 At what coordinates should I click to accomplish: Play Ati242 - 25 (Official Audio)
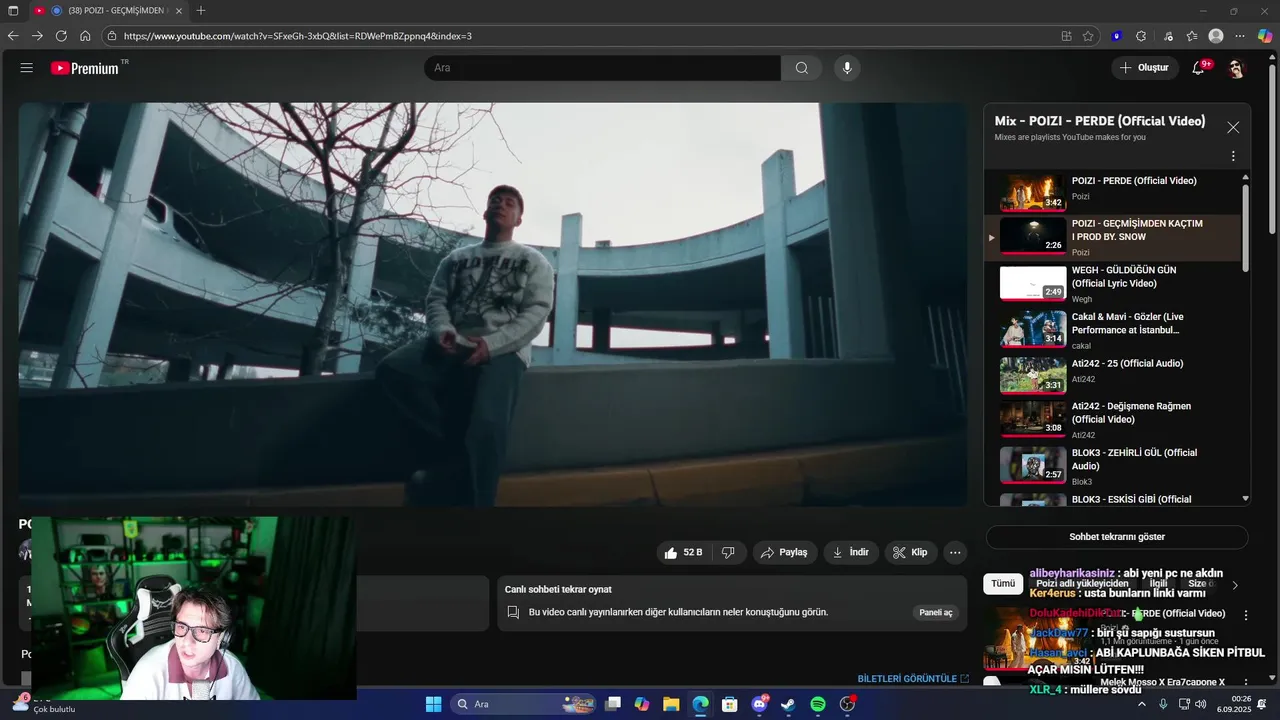point(1112,376)
